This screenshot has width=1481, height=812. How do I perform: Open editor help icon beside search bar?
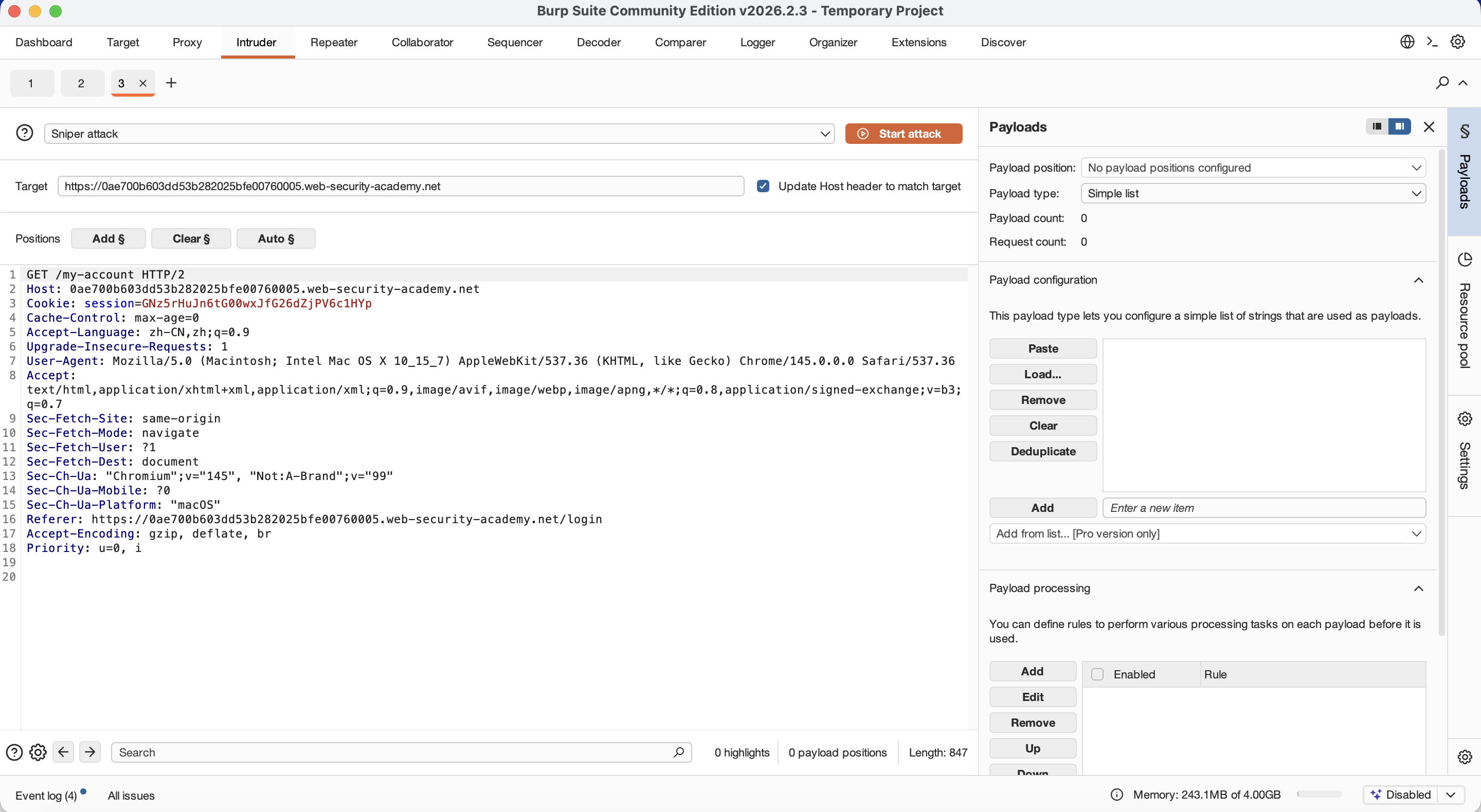14,752
